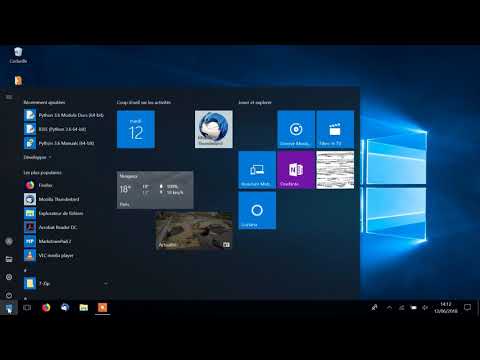480x360 pixels.
Task: Open File Explorer from Start sidebar
Action: point(9,259)
